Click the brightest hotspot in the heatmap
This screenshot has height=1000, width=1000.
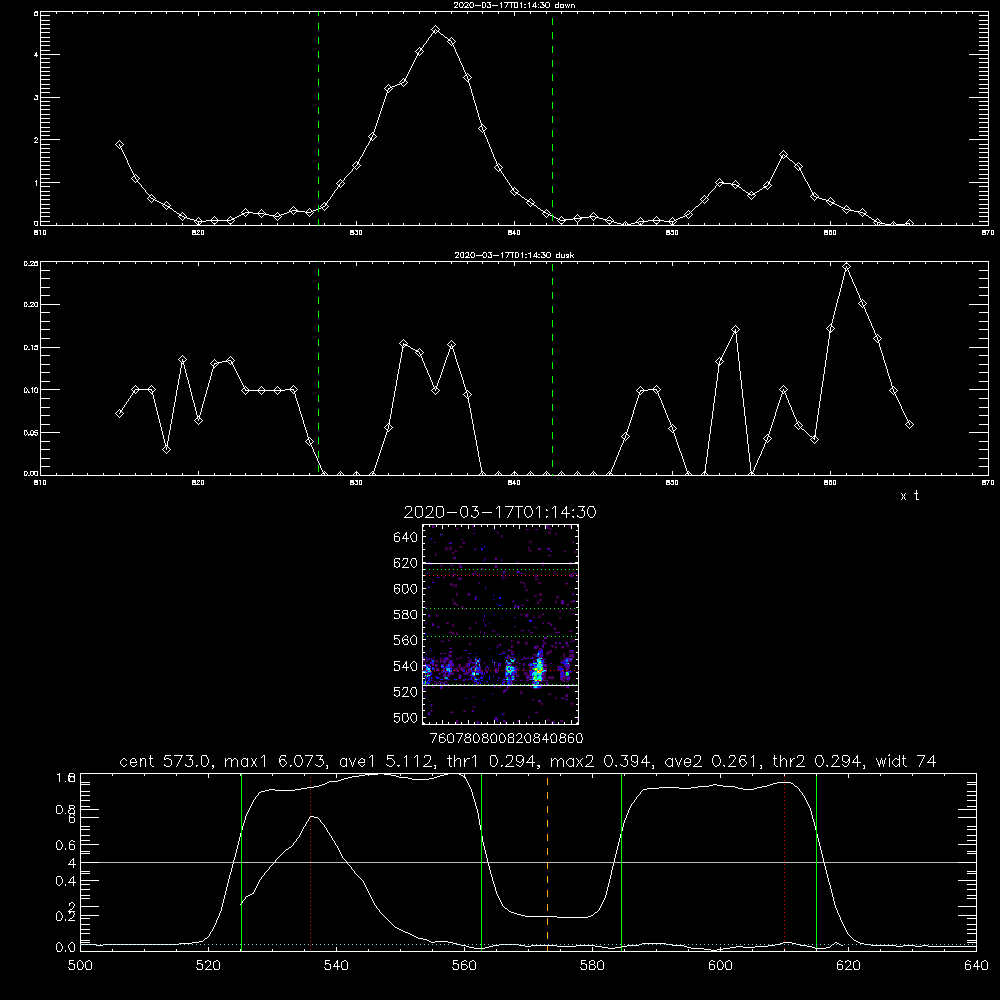point(539,670)
